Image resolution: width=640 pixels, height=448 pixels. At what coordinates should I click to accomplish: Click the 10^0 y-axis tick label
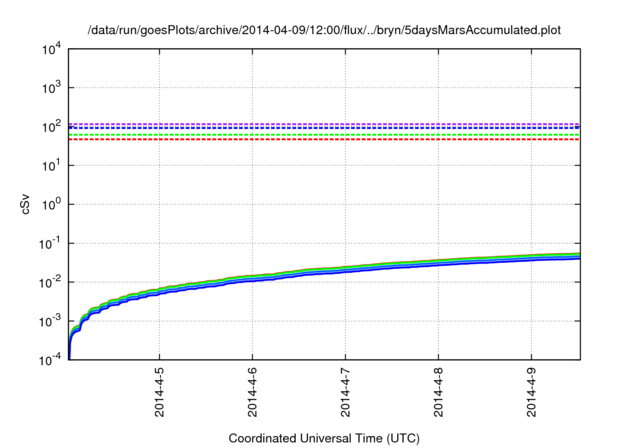point(51,204)
